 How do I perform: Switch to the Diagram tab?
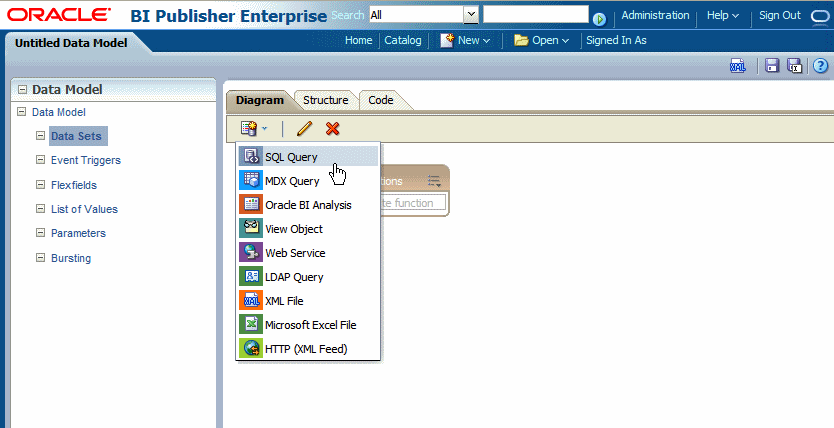coord(260,100)
